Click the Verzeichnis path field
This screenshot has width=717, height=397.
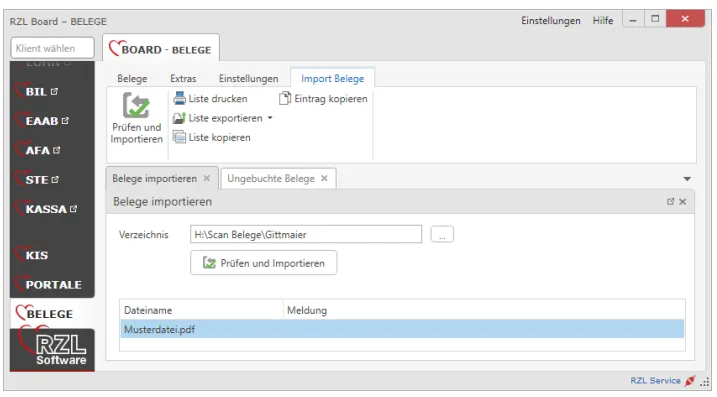[306, 234]
